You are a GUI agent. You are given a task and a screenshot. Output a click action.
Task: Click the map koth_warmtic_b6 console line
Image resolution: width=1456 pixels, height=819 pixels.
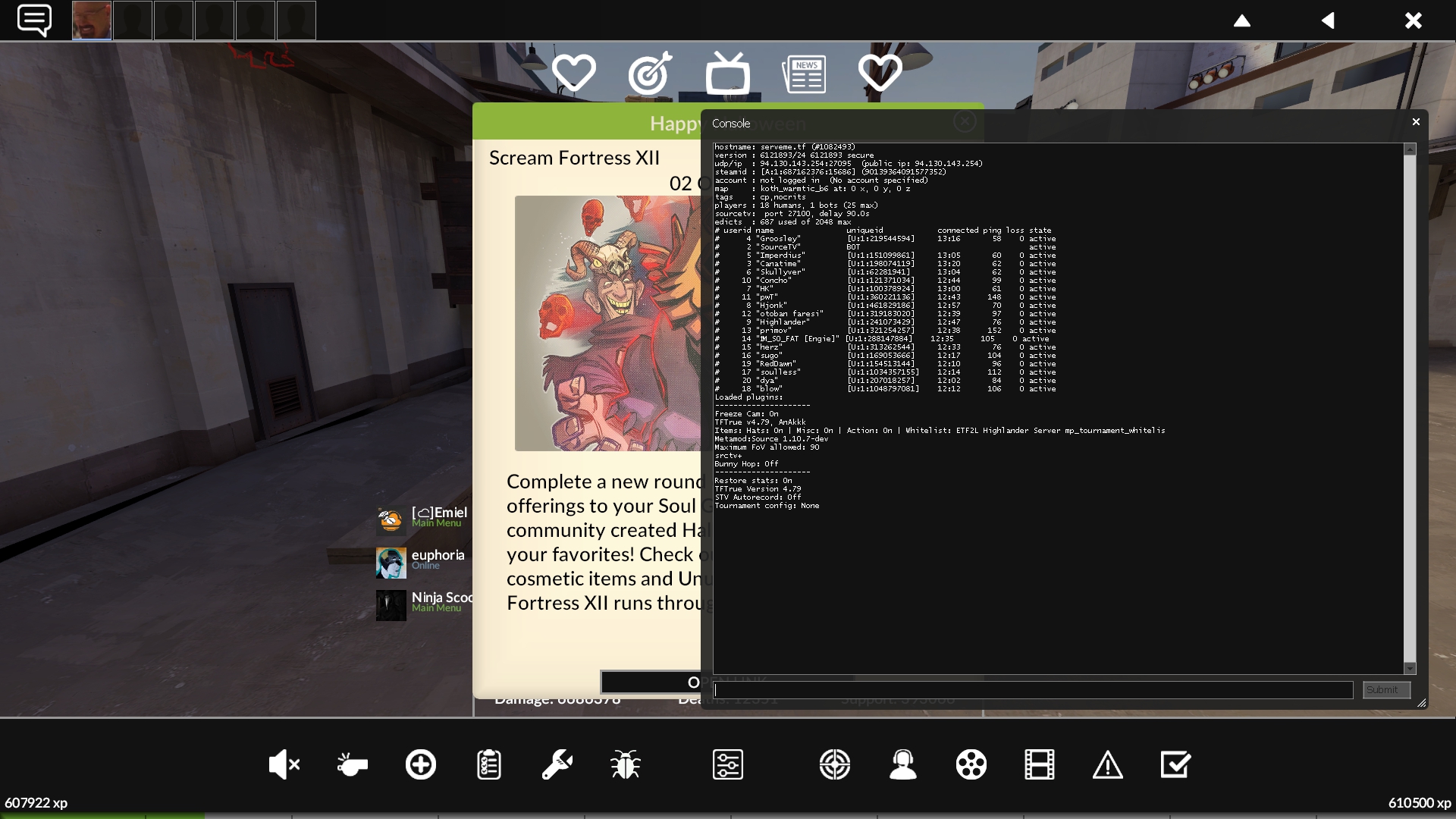point(812,189)
